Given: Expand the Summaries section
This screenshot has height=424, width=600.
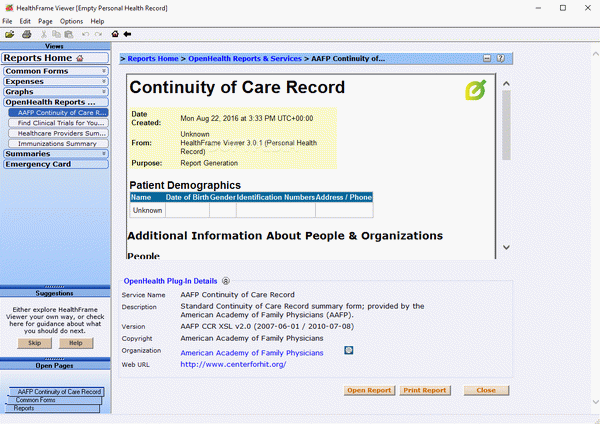Looking at the screenshot, I should [x=56, y=154].
